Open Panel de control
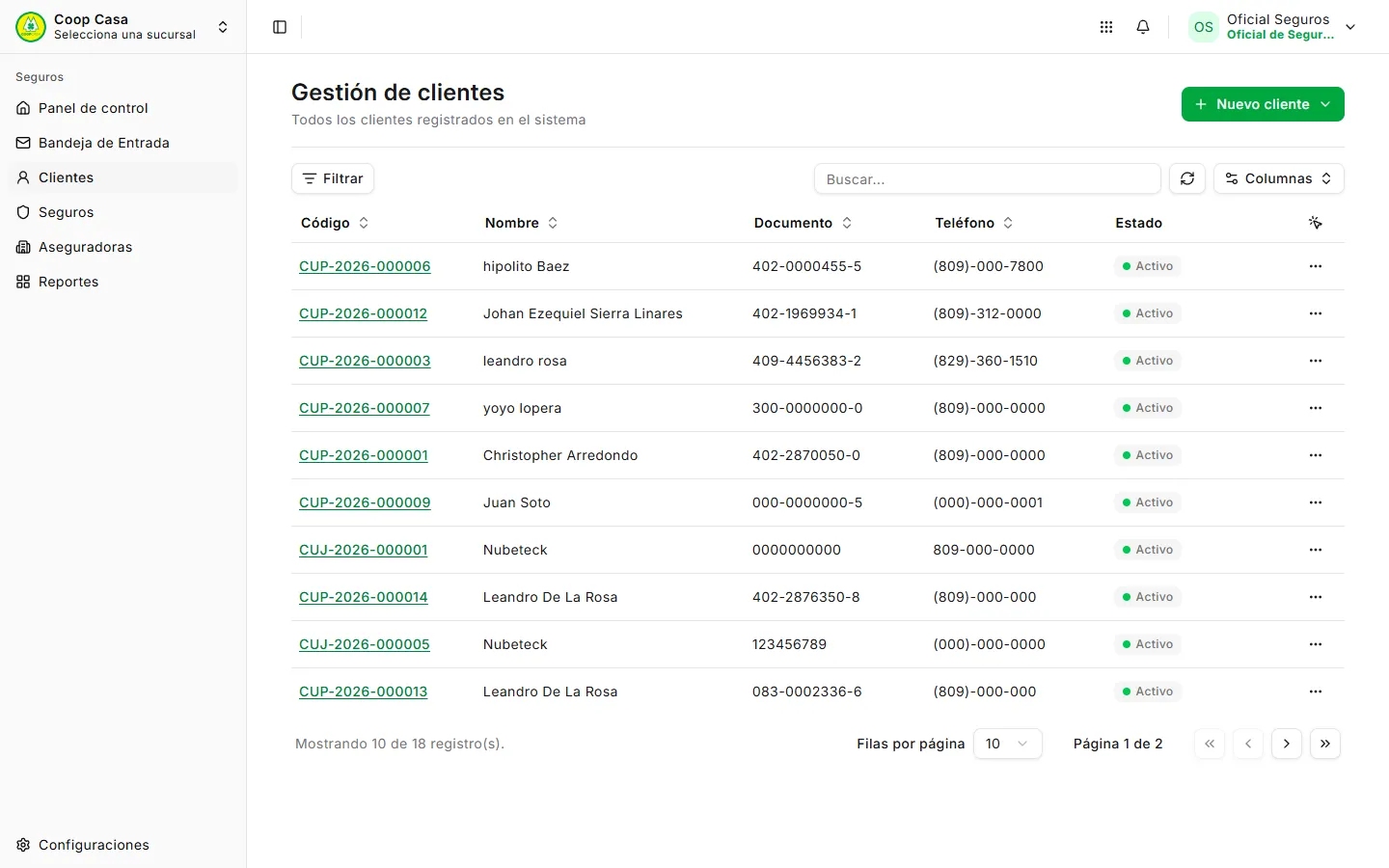This screenshot has width=1389, height=868. (x=123, y=108)
